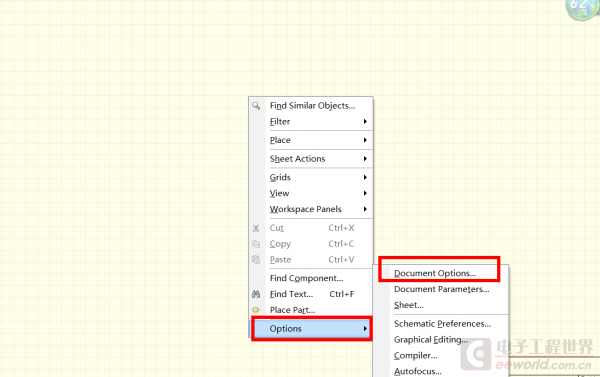Click the View submenu arrow
The height and width of the screenshot is (377, 600).
point(365,193)
